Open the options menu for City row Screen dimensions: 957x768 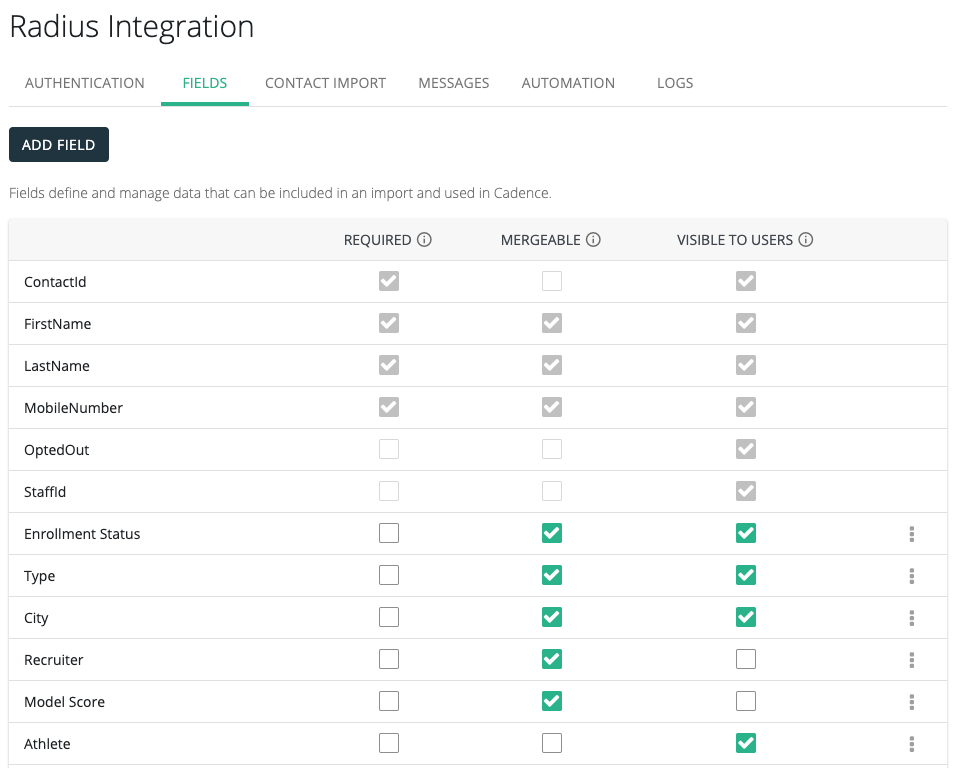click(x=912, y=618)
